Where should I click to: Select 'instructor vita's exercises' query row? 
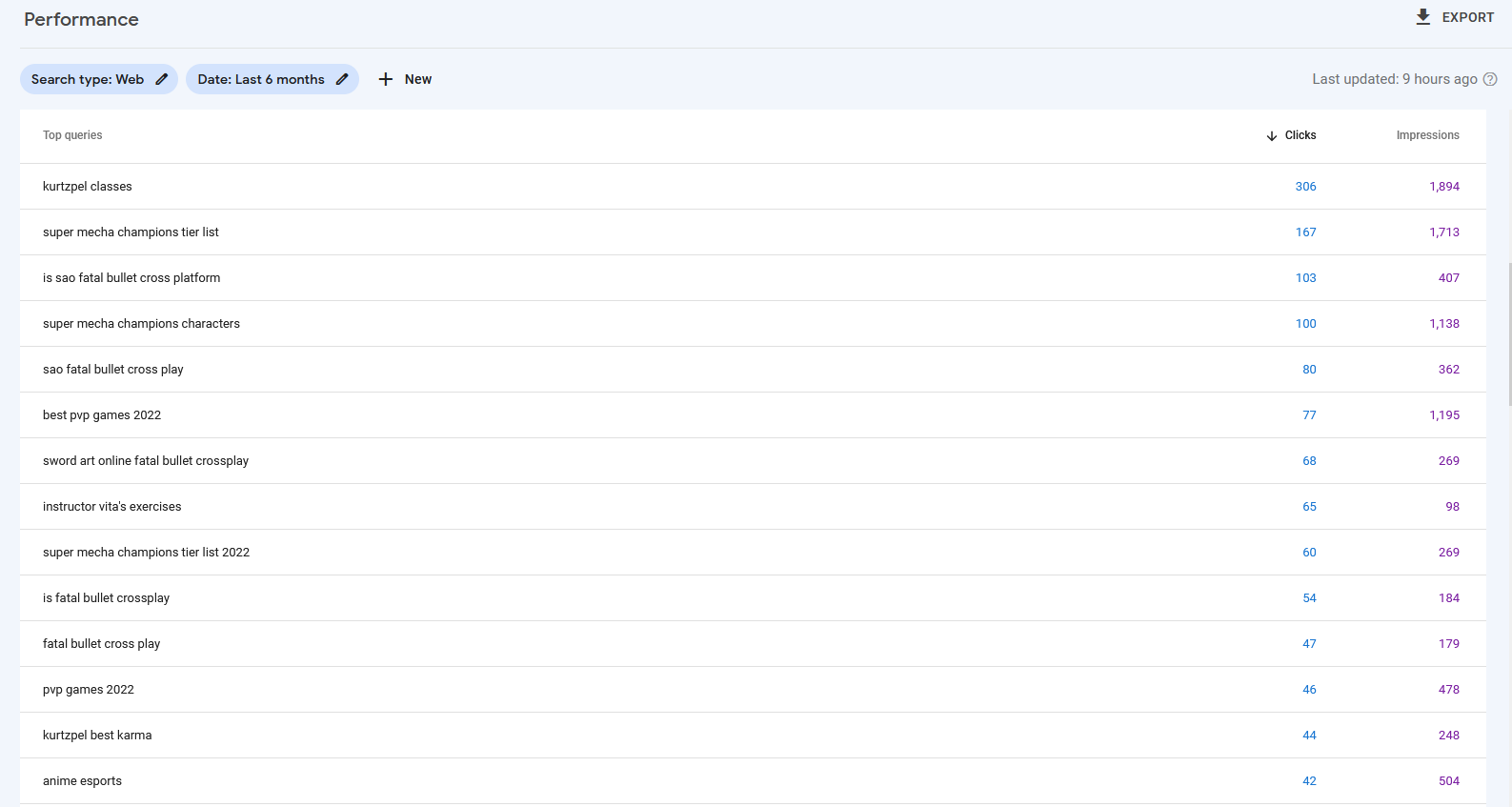111,507
